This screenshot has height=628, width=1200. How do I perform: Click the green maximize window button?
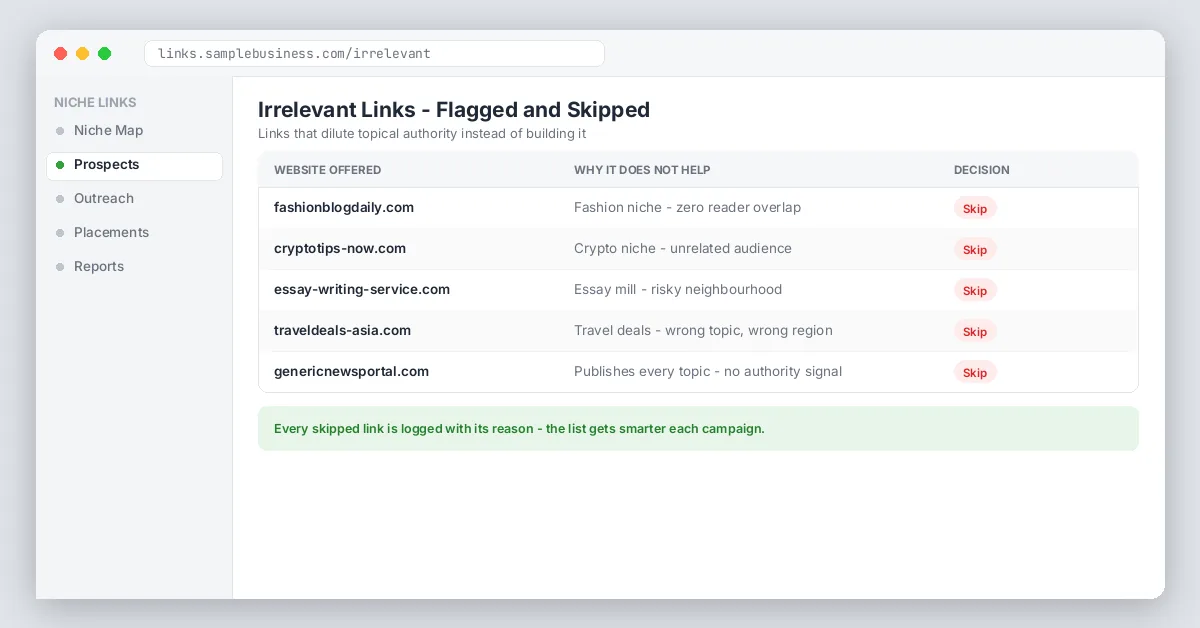(104, 54)
